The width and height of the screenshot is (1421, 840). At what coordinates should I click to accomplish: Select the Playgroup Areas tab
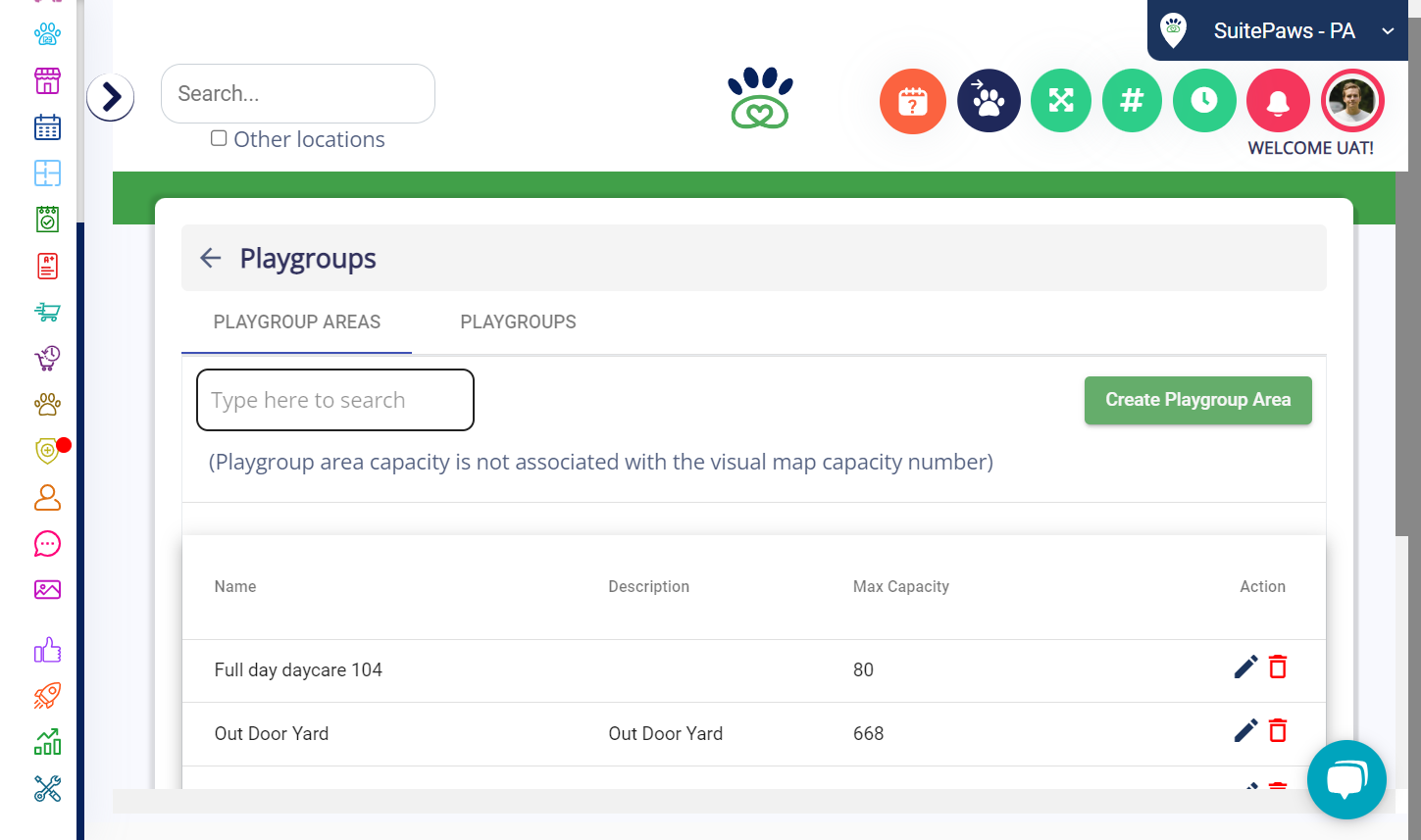coord(297,322)
